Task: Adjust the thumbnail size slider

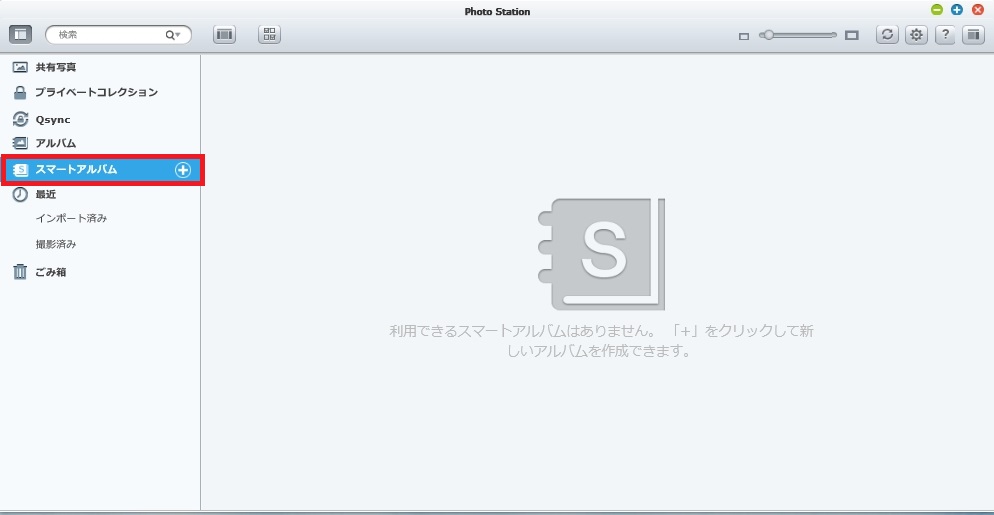Action: 799,36
